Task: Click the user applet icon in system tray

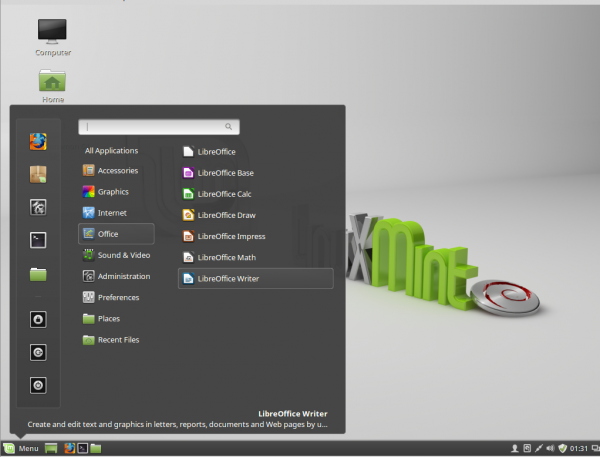Action: click(x=515, y=448)
